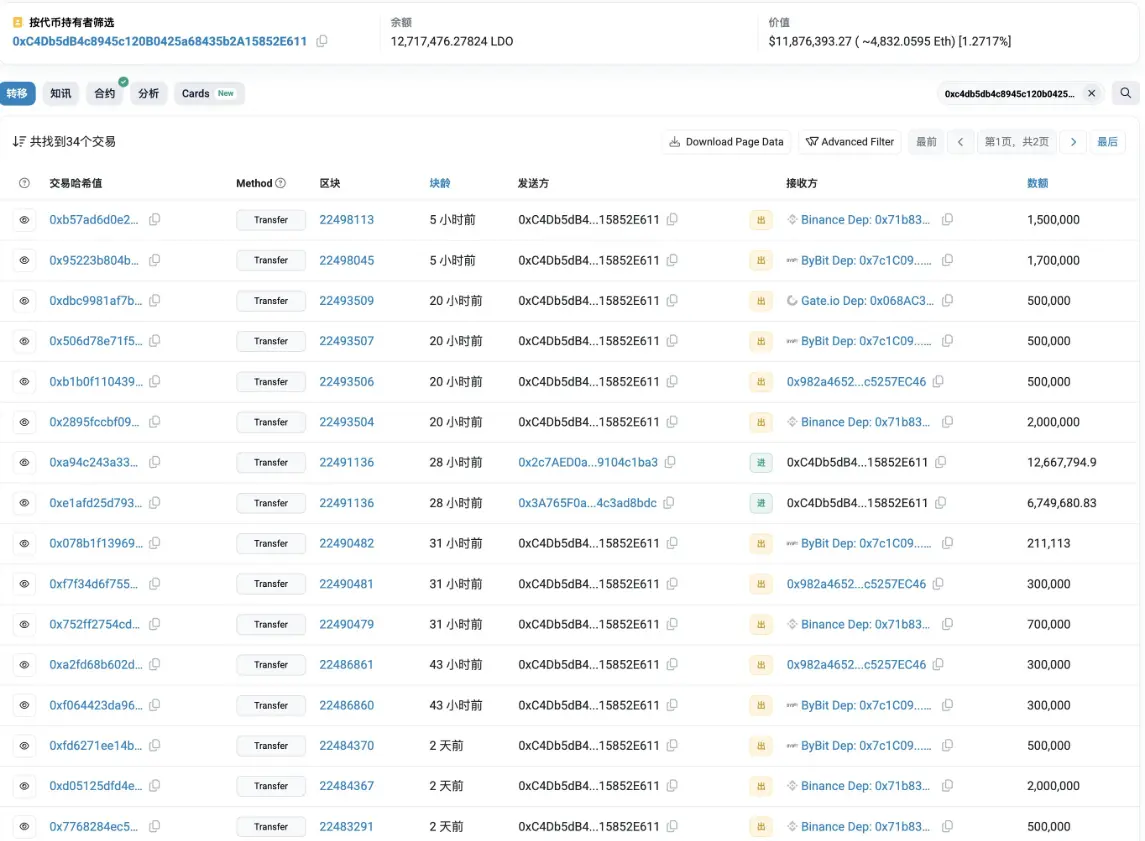
Task: Click Download Page Data button
Action: [x=726, y=142]
